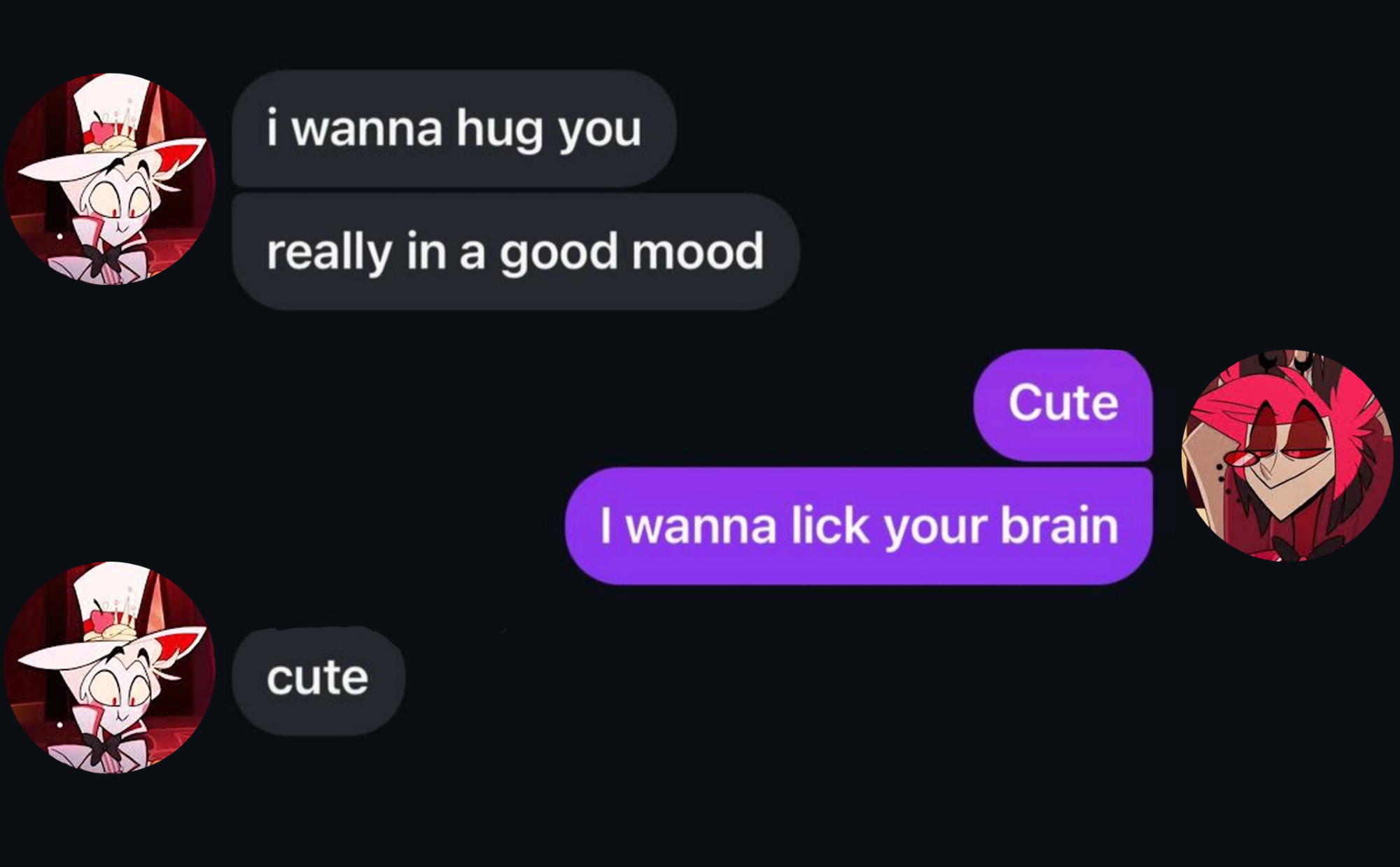View the red-haired character avatar profile
Screen dimensions: 1400x867
pos(1287,455)
